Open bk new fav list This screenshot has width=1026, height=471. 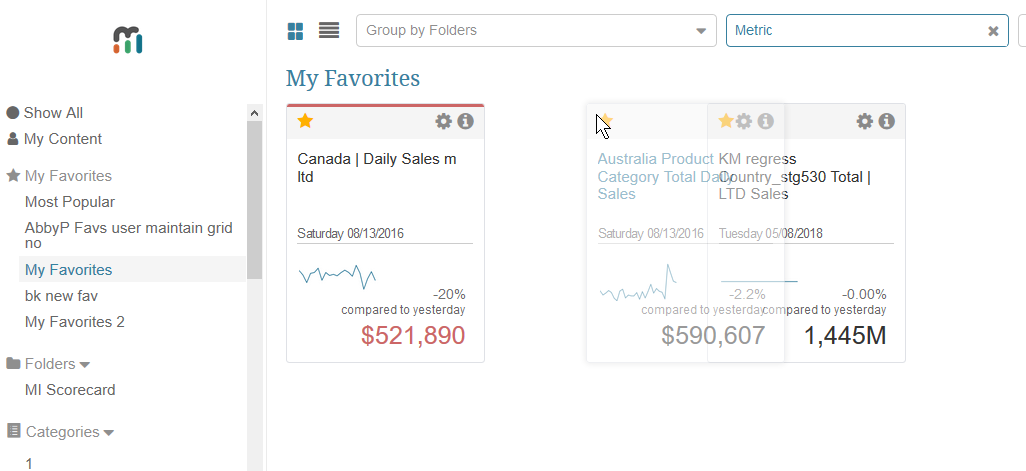click(61, 296)
